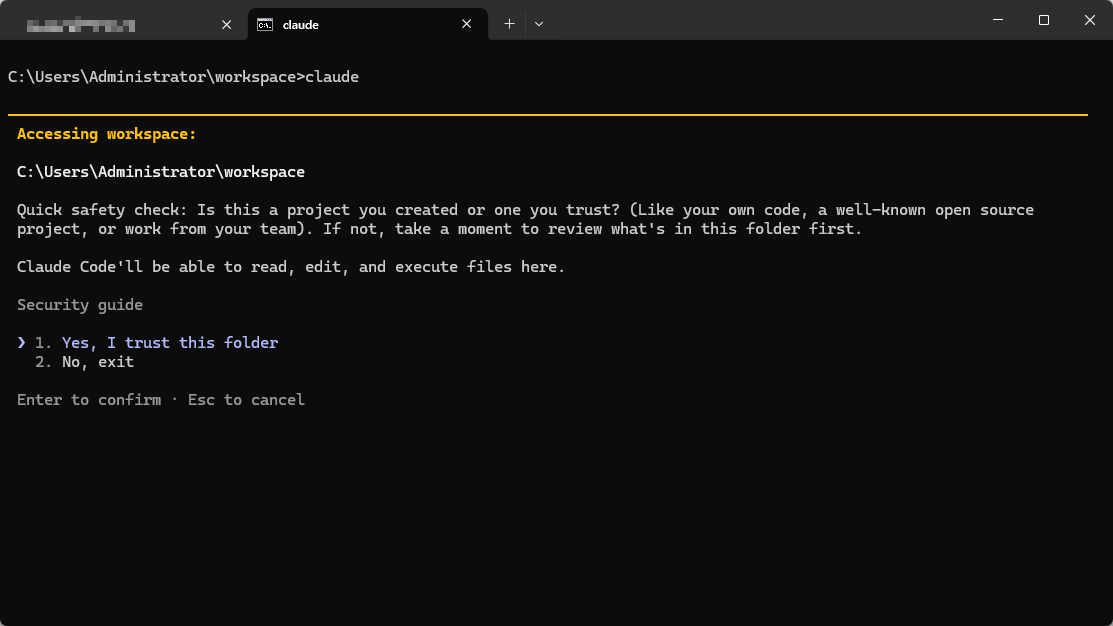Click the orange divider line
The image size is (1113, 626).
point(547,115)
